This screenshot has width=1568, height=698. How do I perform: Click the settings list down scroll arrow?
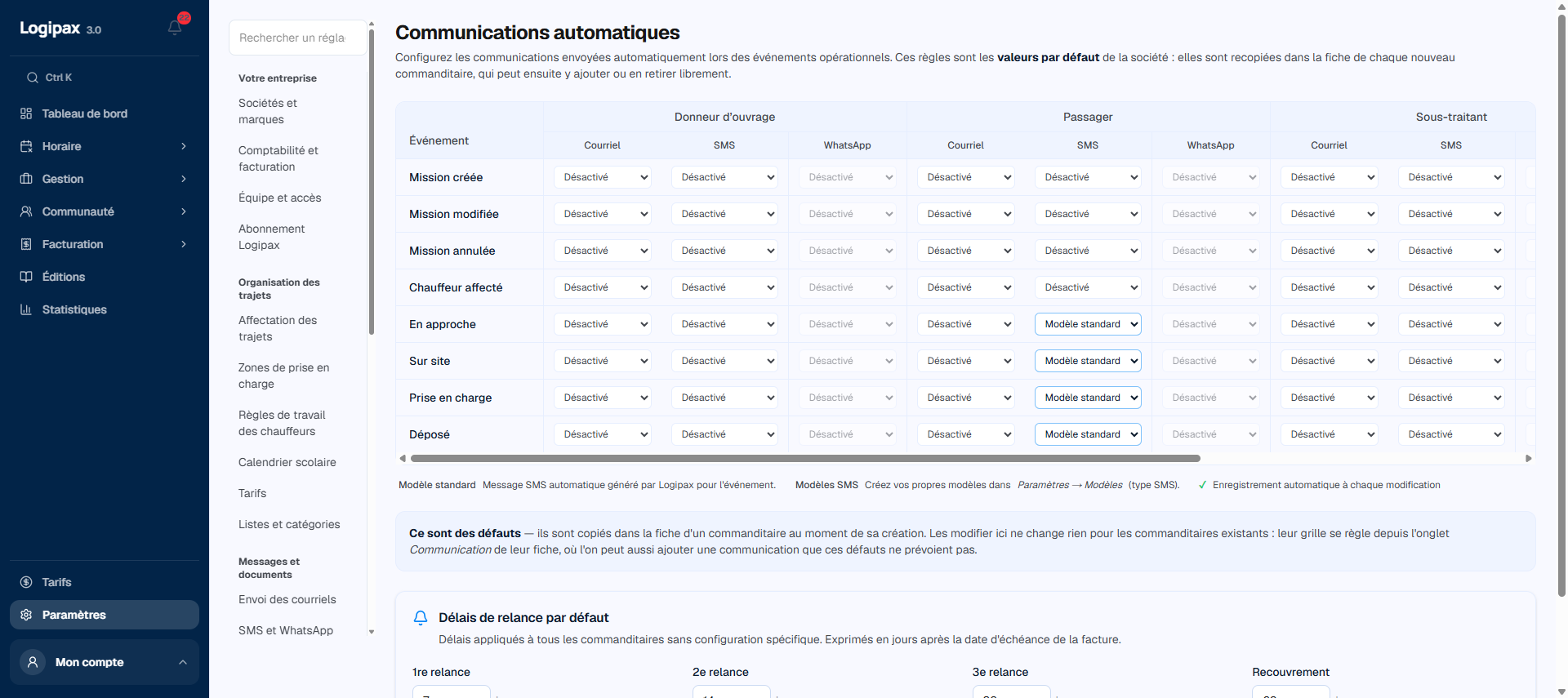tap(372, 632)
